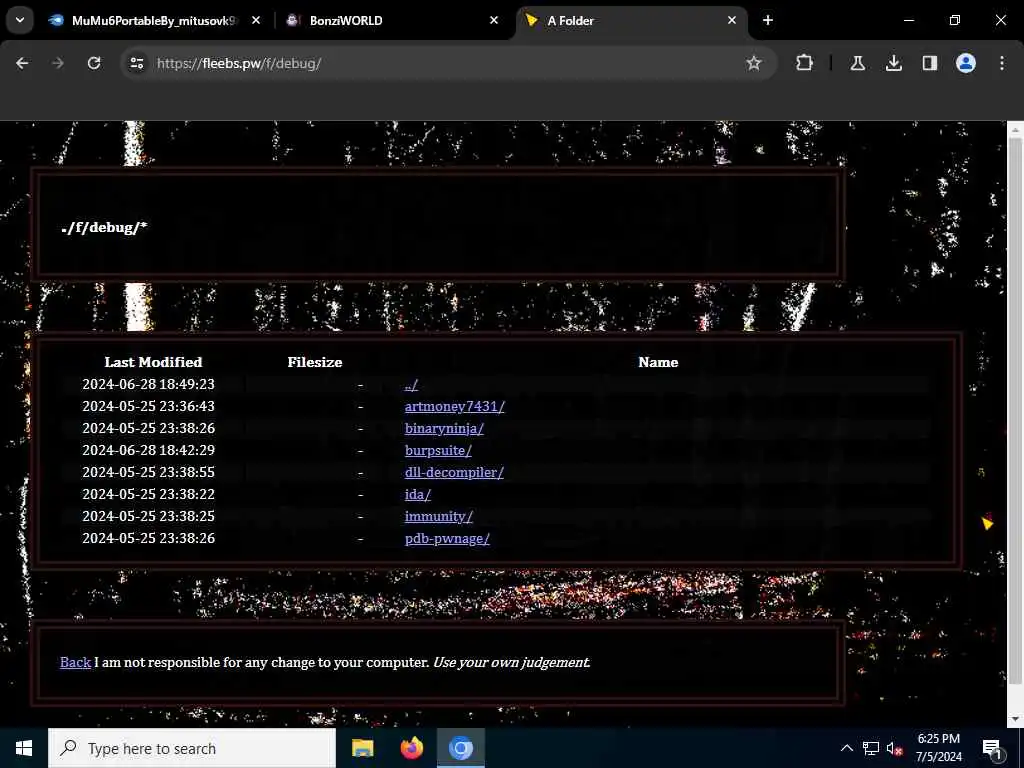
Task: Click the scrollbar down arrow
Action: coord(1015,719)
